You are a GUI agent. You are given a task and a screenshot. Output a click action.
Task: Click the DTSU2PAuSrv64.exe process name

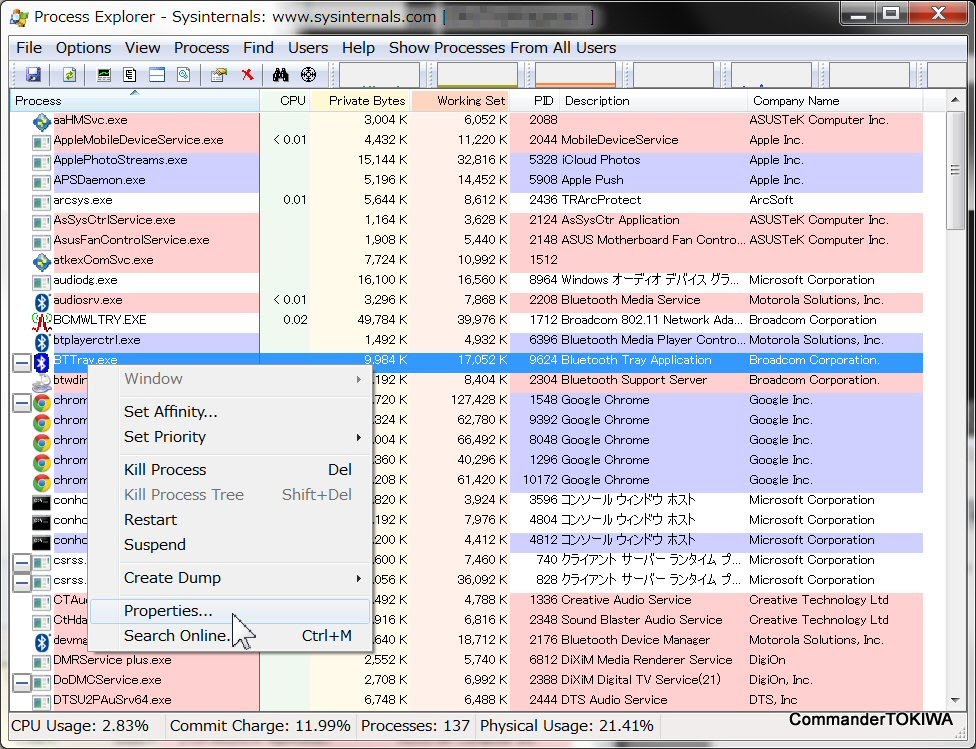coord(112,700)
